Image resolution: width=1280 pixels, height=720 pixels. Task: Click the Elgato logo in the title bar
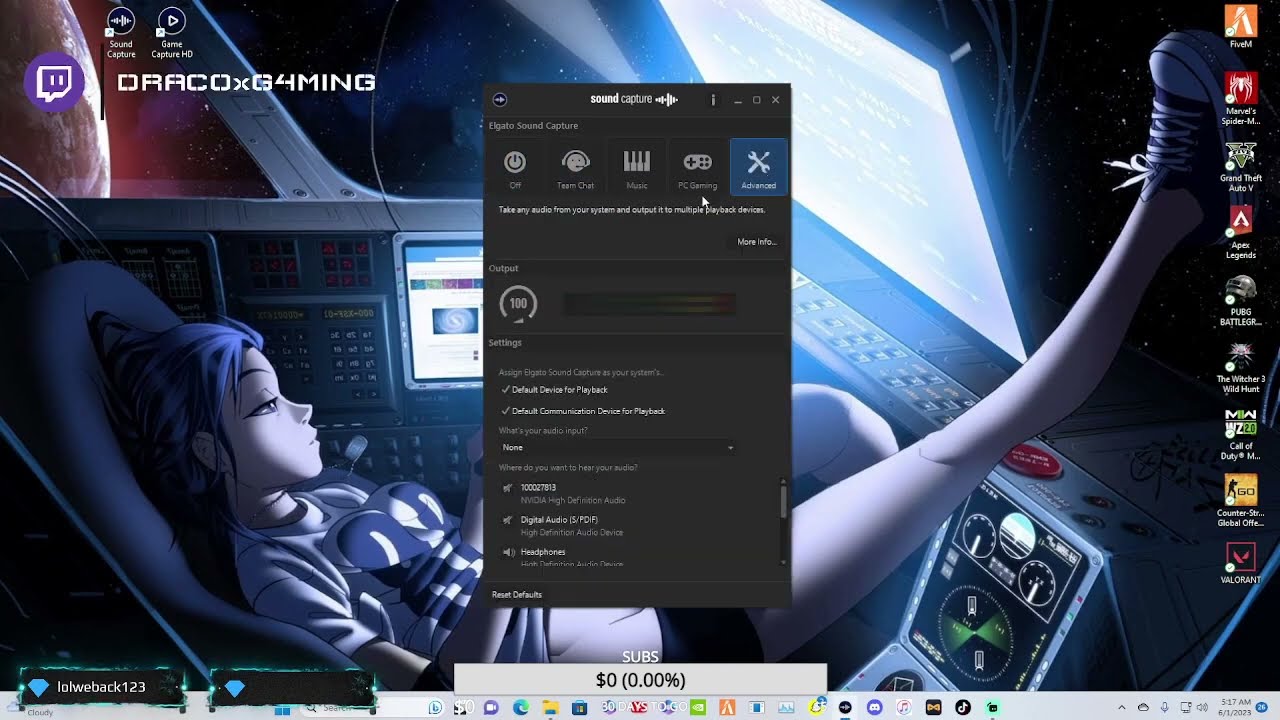coord(500,100)
